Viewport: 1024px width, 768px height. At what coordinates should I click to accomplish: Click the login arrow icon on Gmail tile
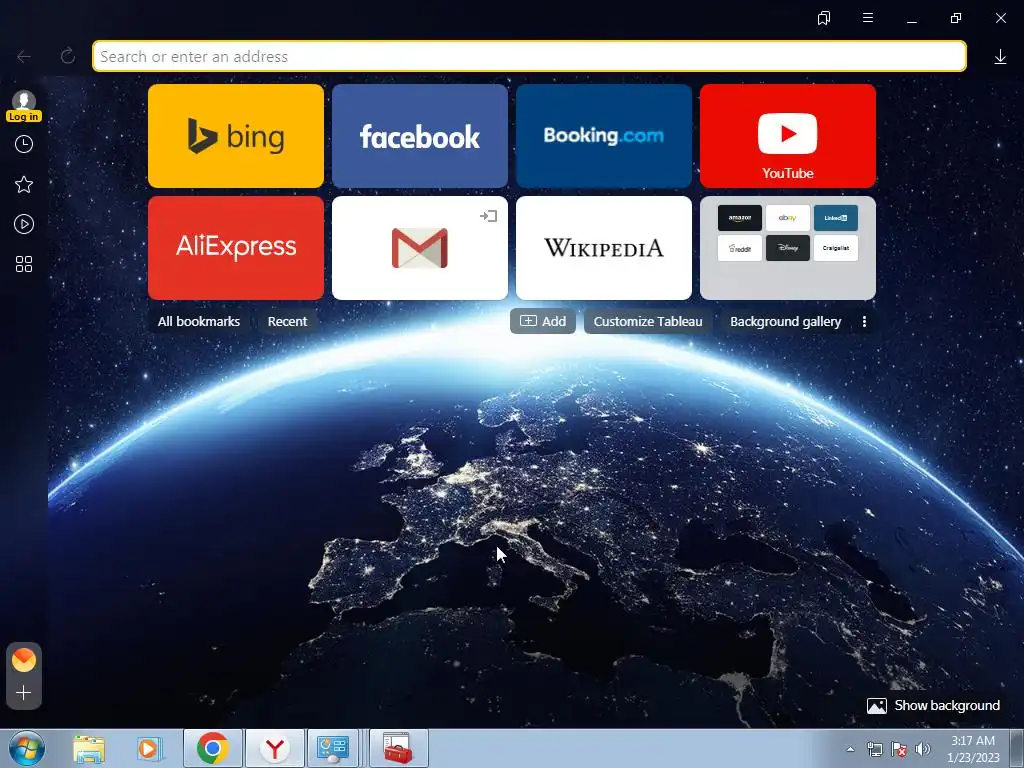point(488,216)
